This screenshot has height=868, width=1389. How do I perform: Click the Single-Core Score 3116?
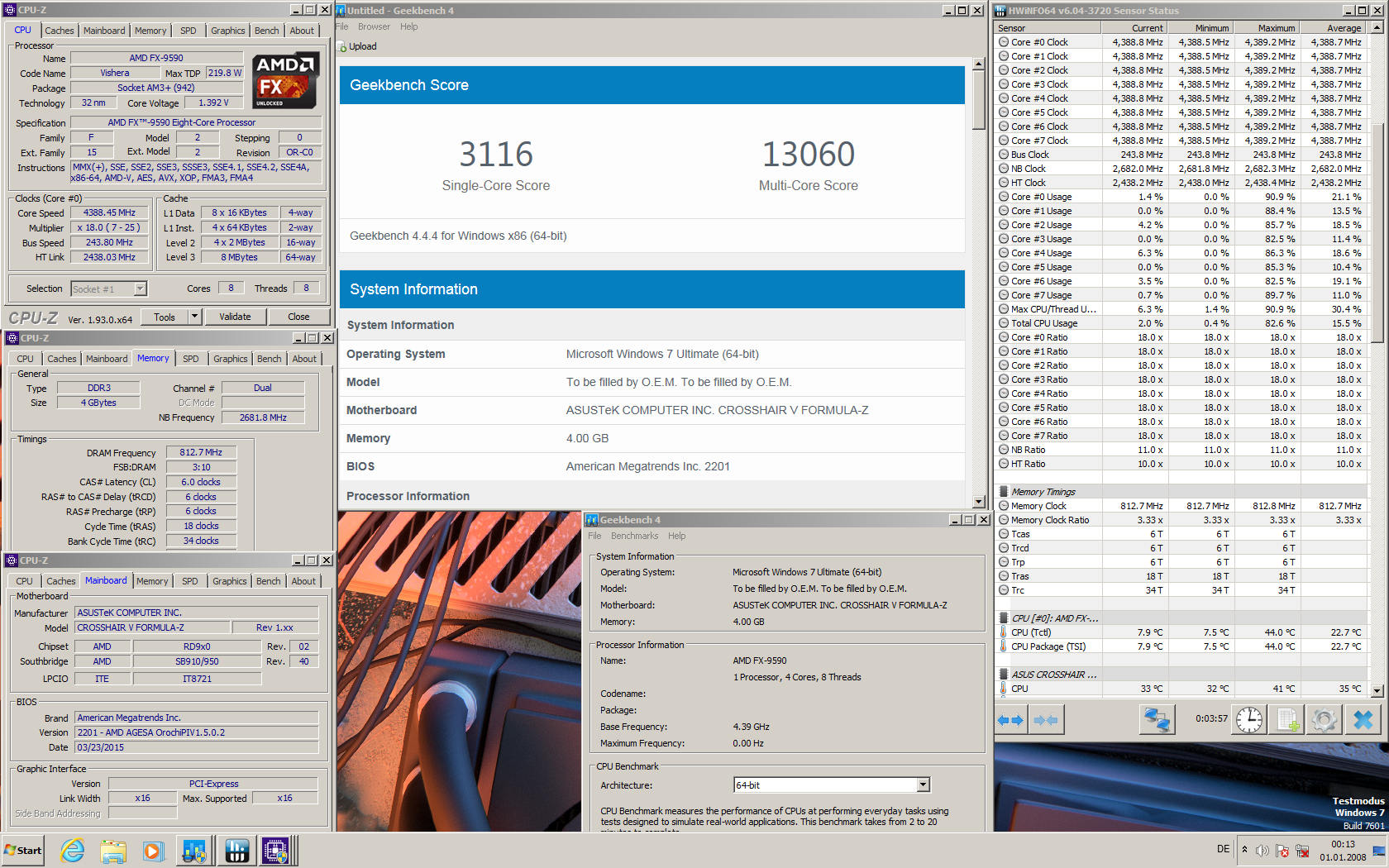pyautogui.click(x=496, y=155)
